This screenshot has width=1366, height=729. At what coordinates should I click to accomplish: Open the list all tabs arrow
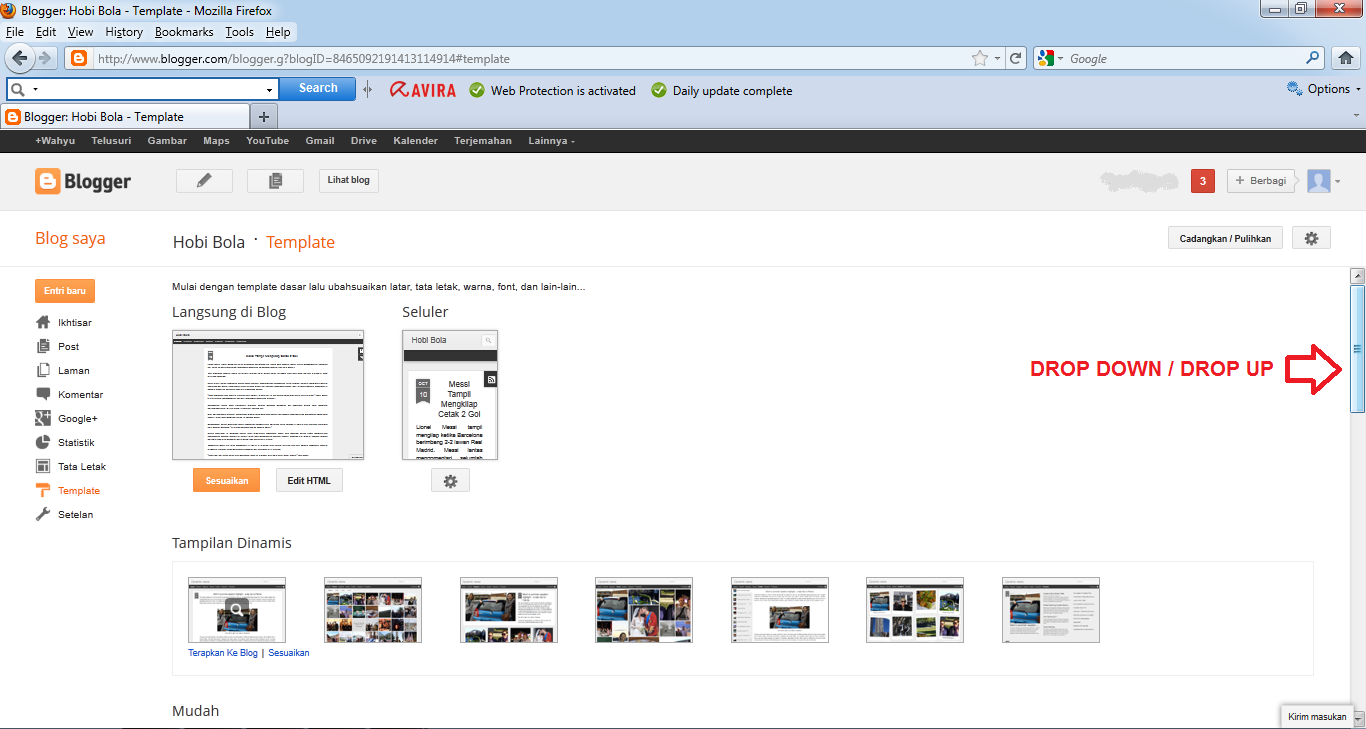pos(1357,117)
